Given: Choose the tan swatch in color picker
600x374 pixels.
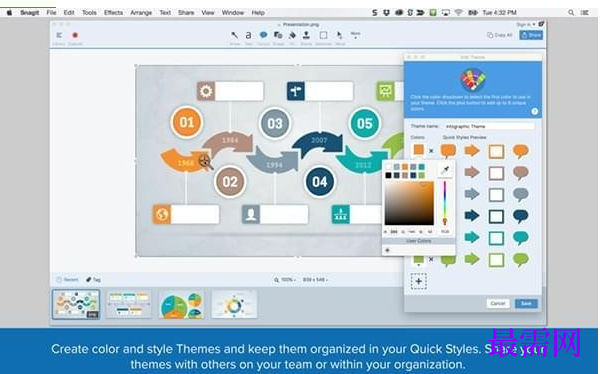Looking at the screenshot, I should (x=405, y=175).
